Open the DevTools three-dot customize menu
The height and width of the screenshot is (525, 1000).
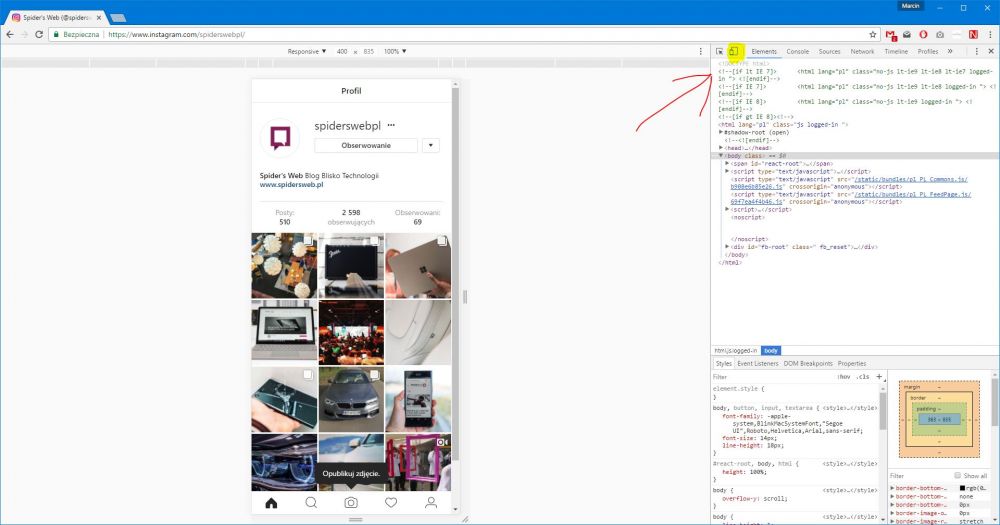976,51
